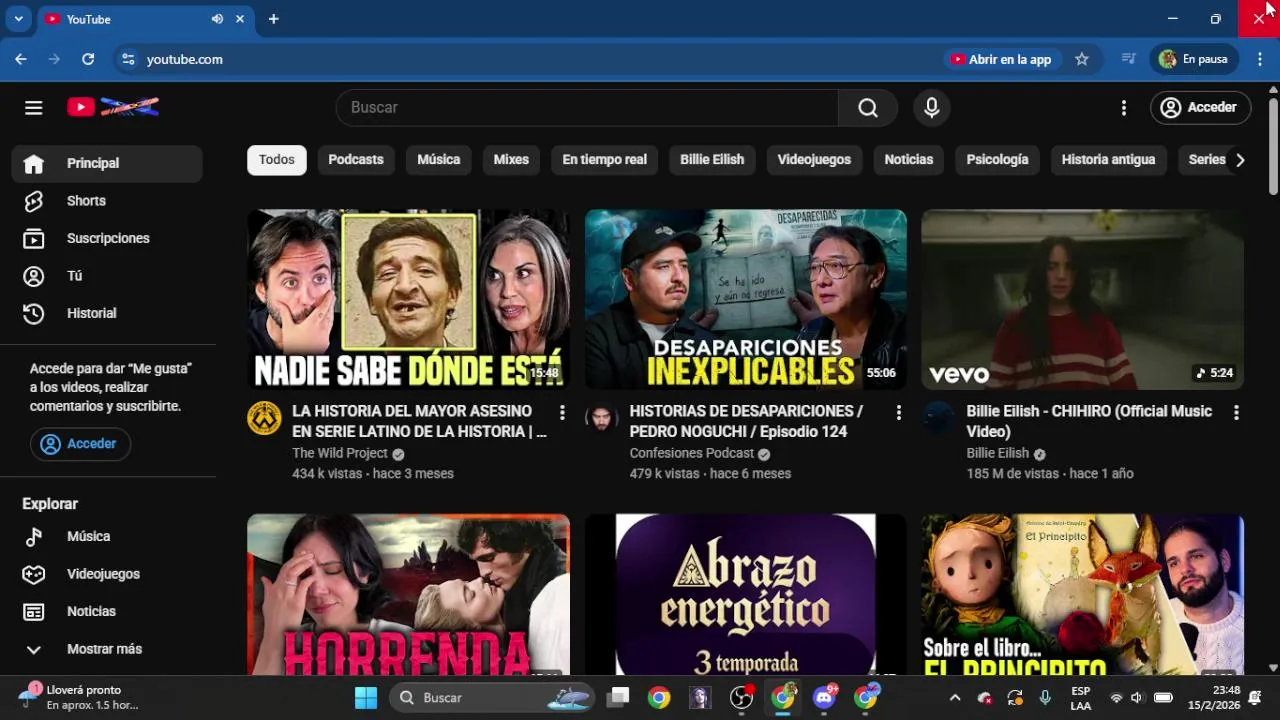Image resolution: width=1280 pixels, height=720 pixels.
Task: Open the Billie Eilish CHIHIRO video thumbnail
Action: [x=1082, y=299]
